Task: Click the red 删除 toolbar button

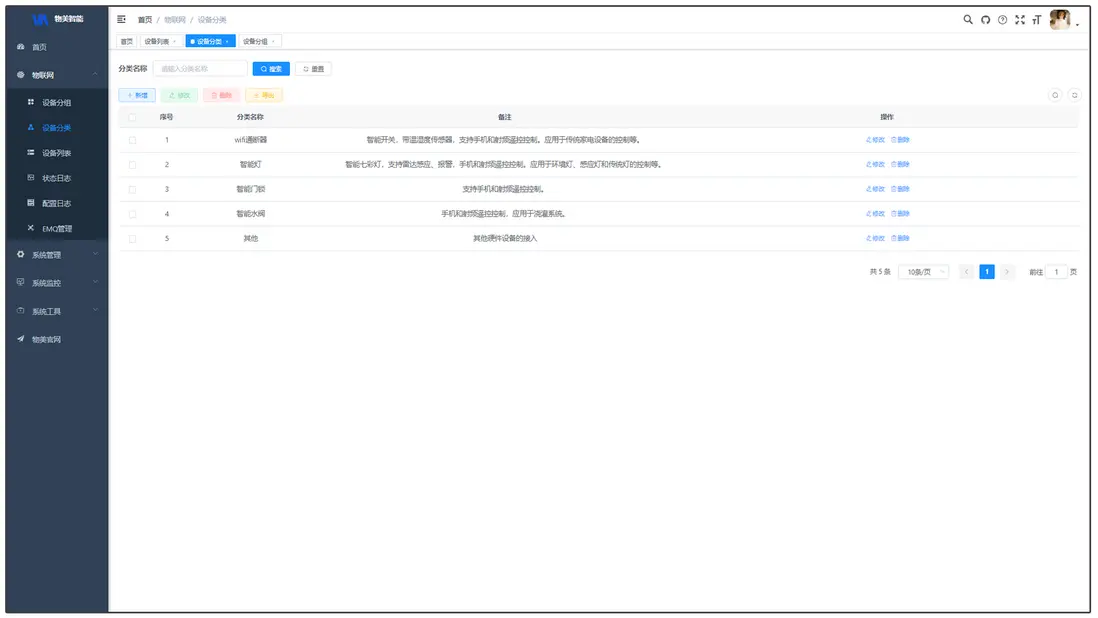Action: (x=221, y=95)
